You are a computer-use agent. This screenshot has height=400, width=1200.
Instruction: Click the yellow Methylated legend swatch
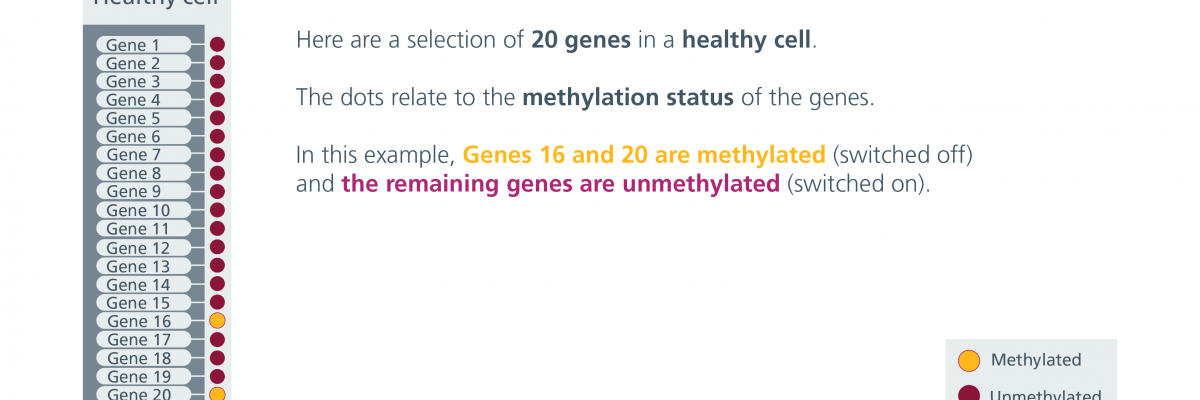(x=969, y=360)
